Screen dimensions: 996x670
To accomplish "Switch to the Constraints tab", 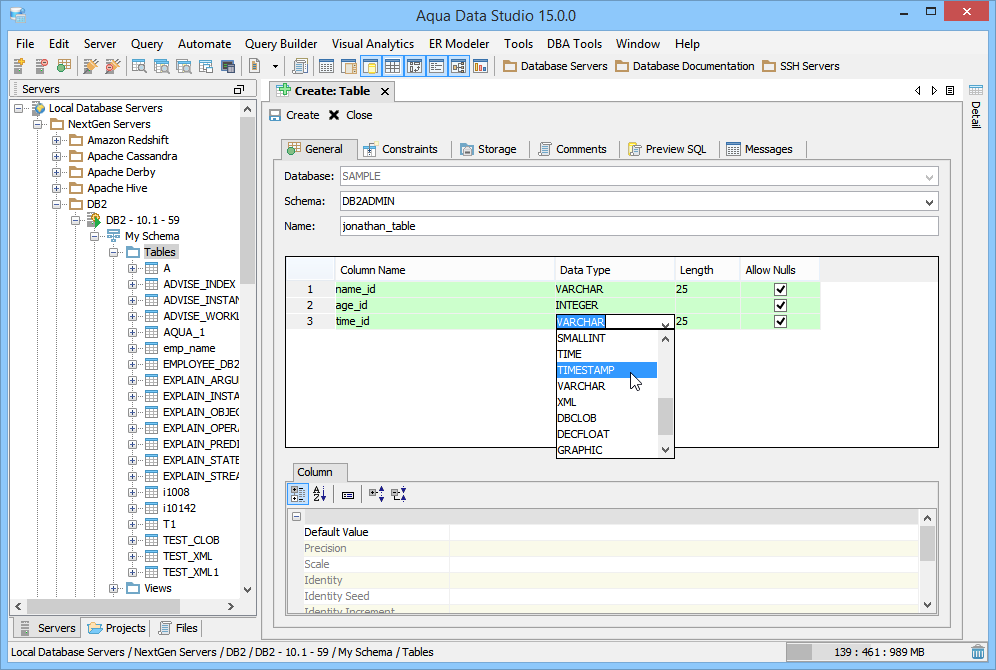I will tap(400, 150).
